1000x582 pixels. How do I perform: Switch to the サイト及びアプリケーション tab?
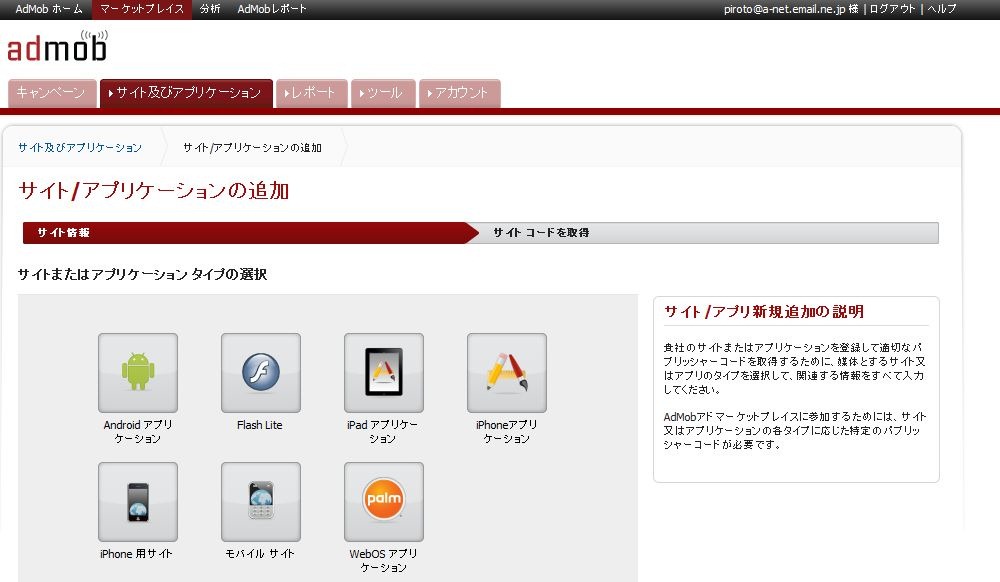(x=186, y=93)
